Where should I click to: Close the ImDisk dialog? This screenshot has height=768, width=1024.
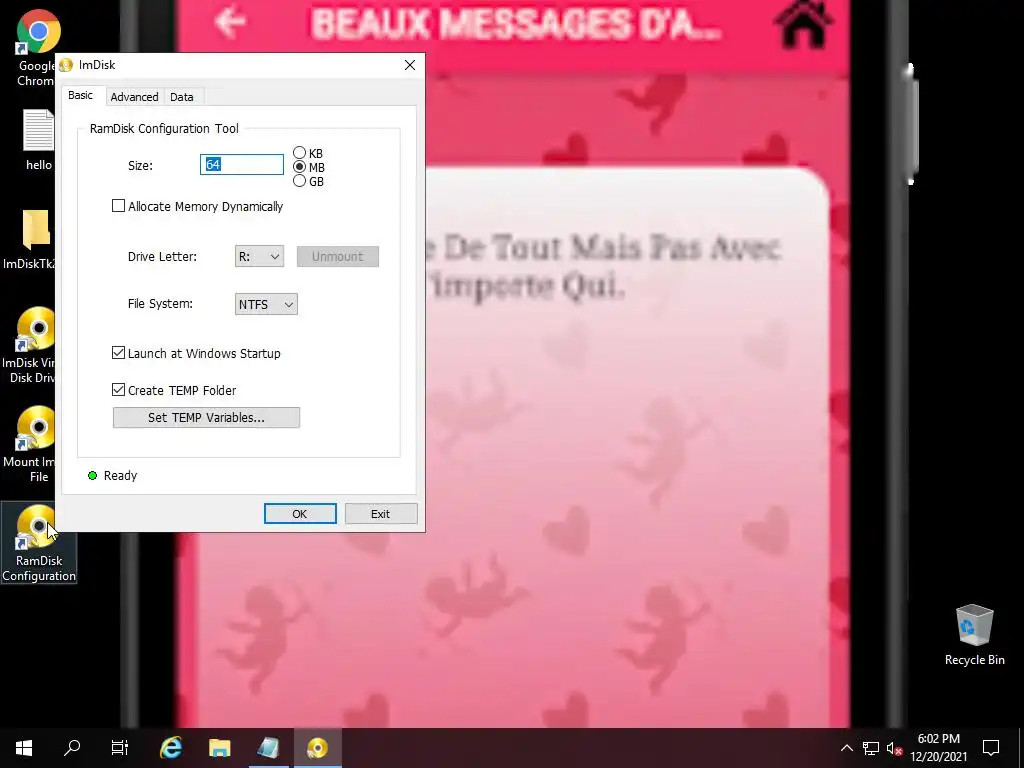pyautogui.click(x=409, y=65)
